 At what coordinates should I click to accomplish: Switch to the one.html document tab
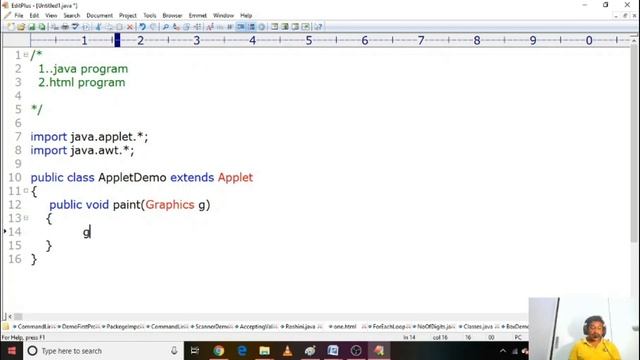347,327
